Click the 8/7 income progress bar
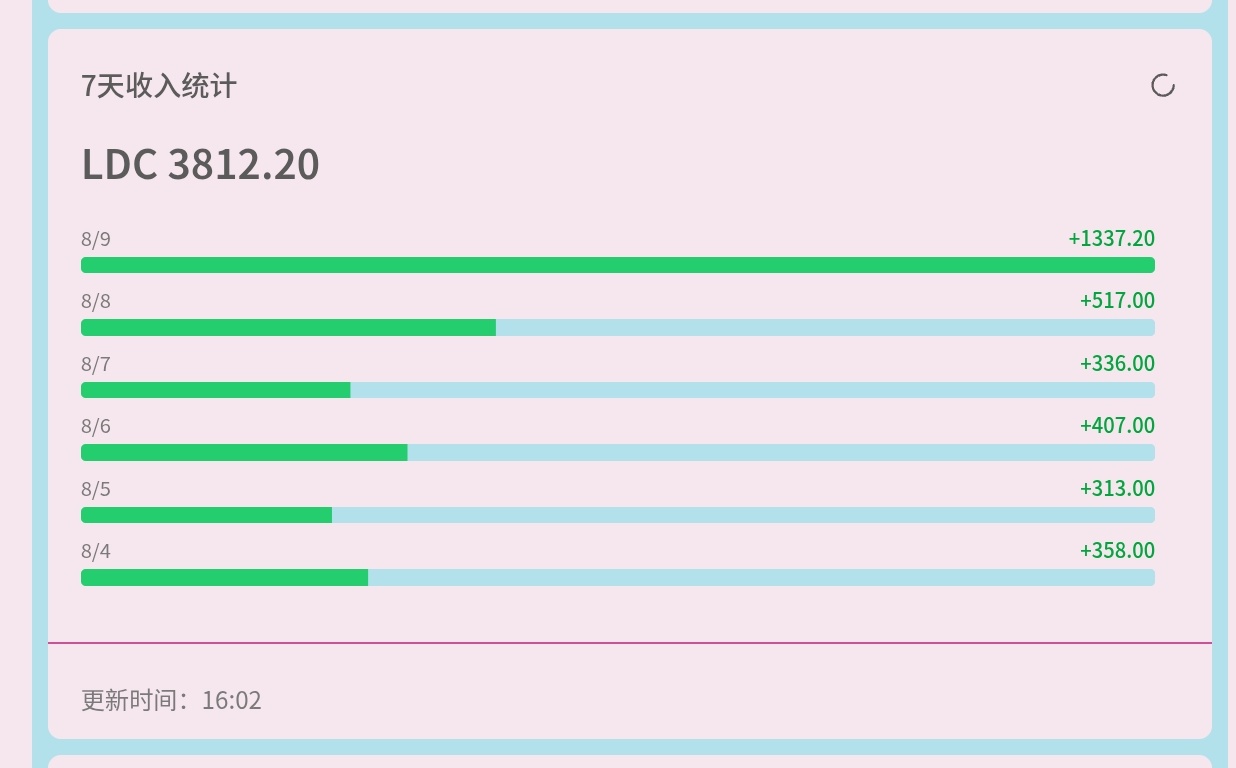Screen dimensions: 1236x768 point(618,390)
